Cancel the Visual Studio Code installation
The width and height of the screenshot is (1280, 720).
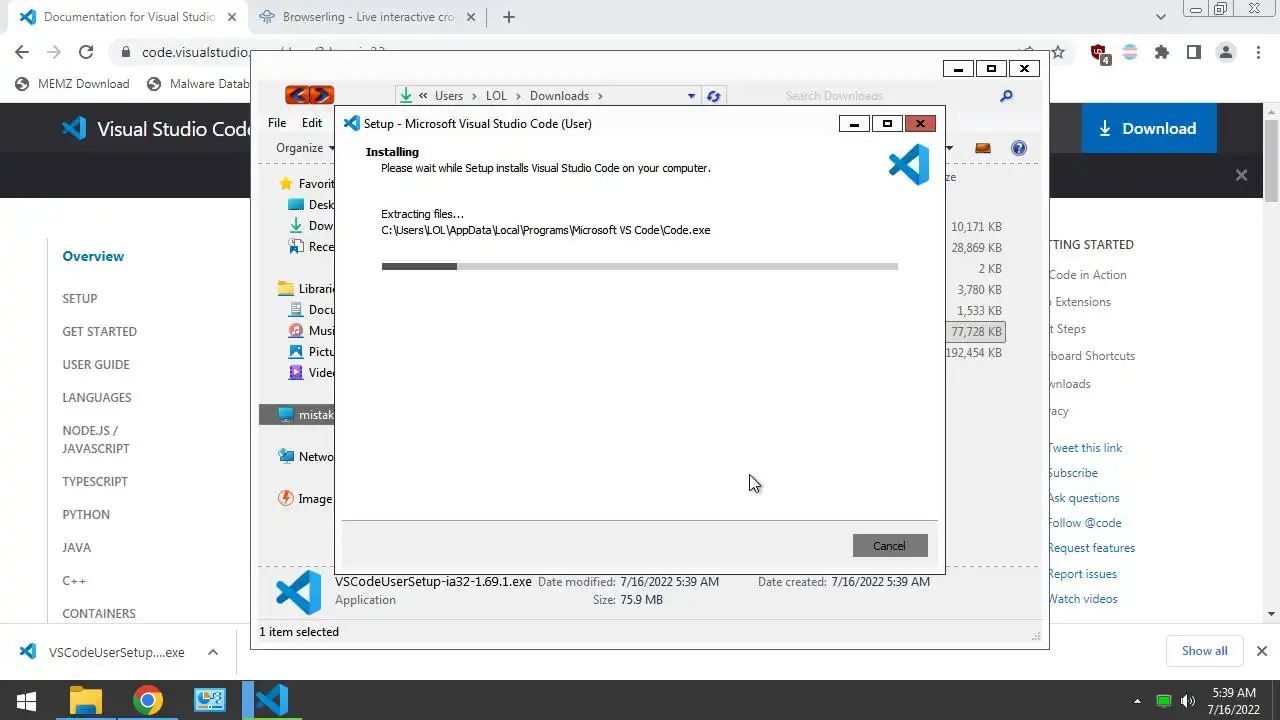pyautogui.click(x=889, y=546)
